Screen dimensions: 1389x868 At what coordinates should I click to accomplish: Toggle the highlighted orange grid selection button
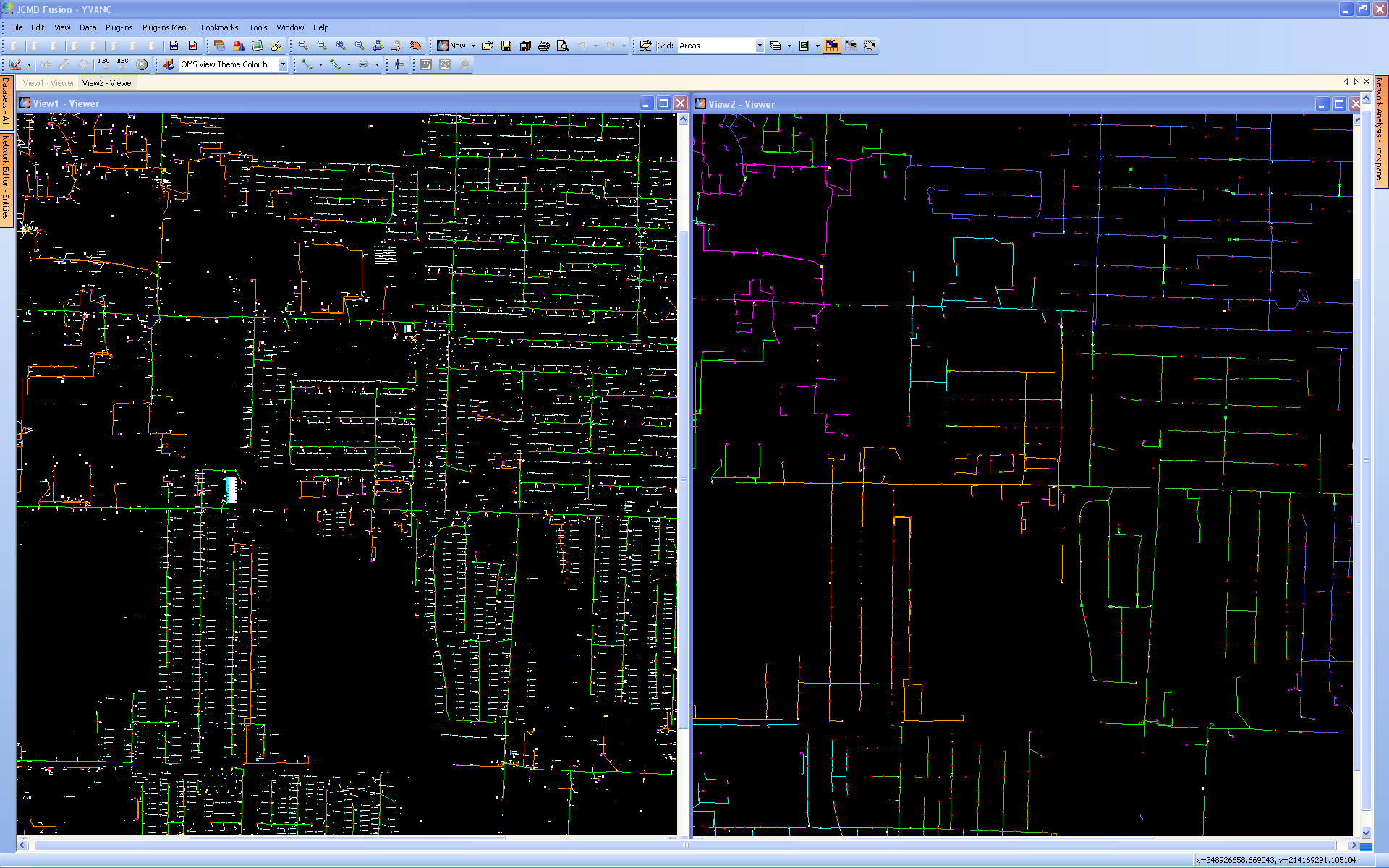832,46
